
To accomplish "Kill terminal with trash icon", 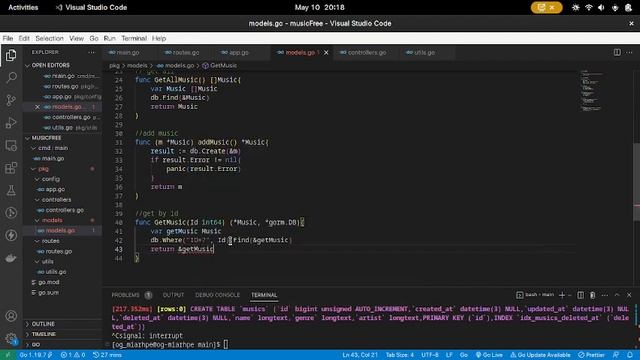I will [x=592, y=295].
